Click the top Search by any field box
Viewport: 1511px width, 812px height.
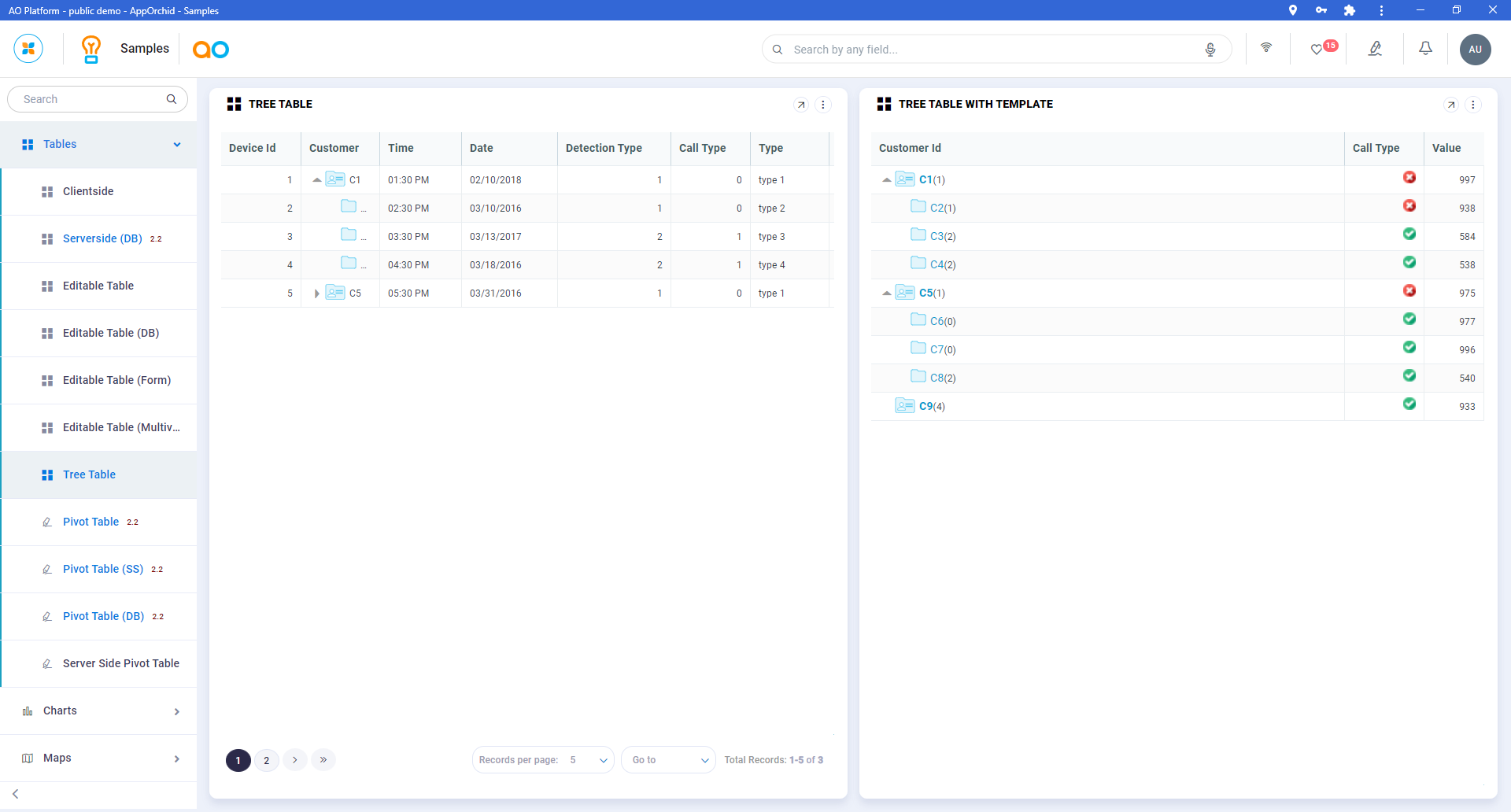click(992, 50)
